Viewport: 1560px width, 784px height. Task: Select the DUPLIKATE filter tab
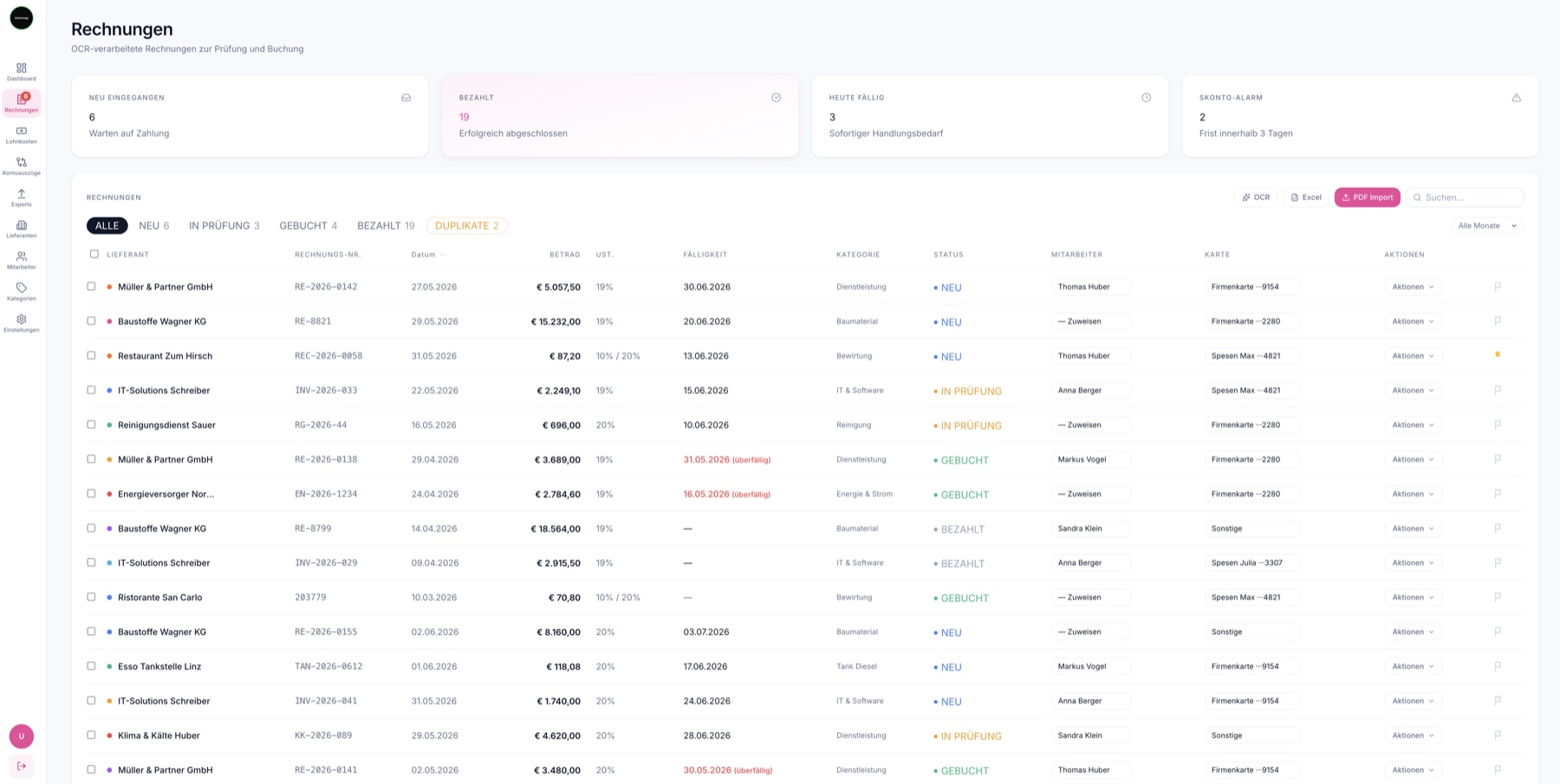467,225
